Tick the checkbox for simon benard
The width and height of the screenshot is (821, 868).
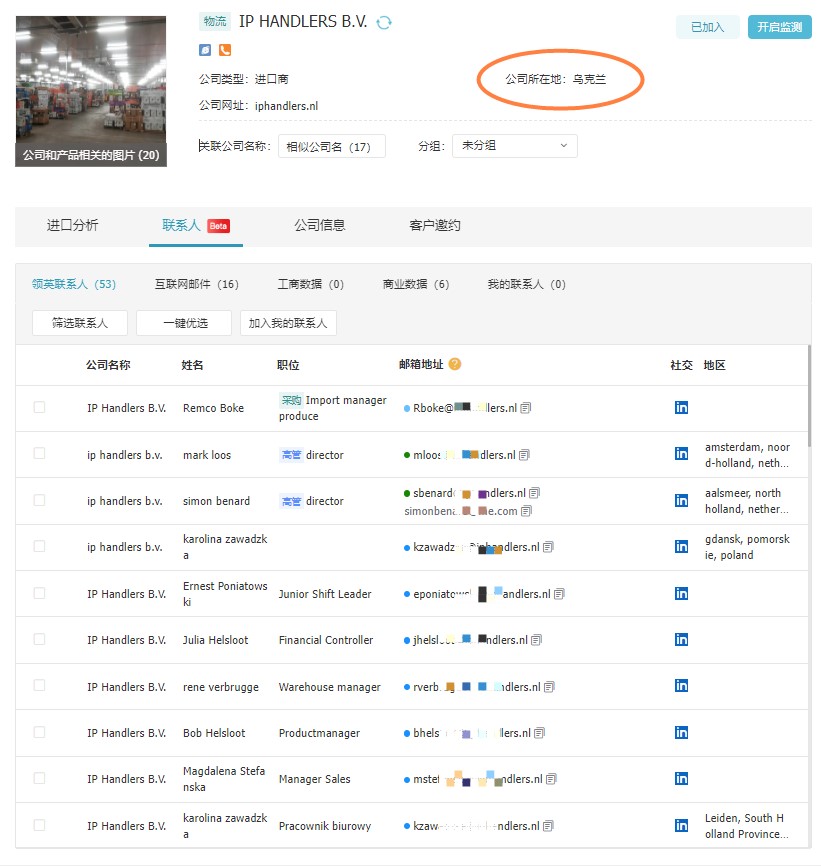(x=39, y=500)
